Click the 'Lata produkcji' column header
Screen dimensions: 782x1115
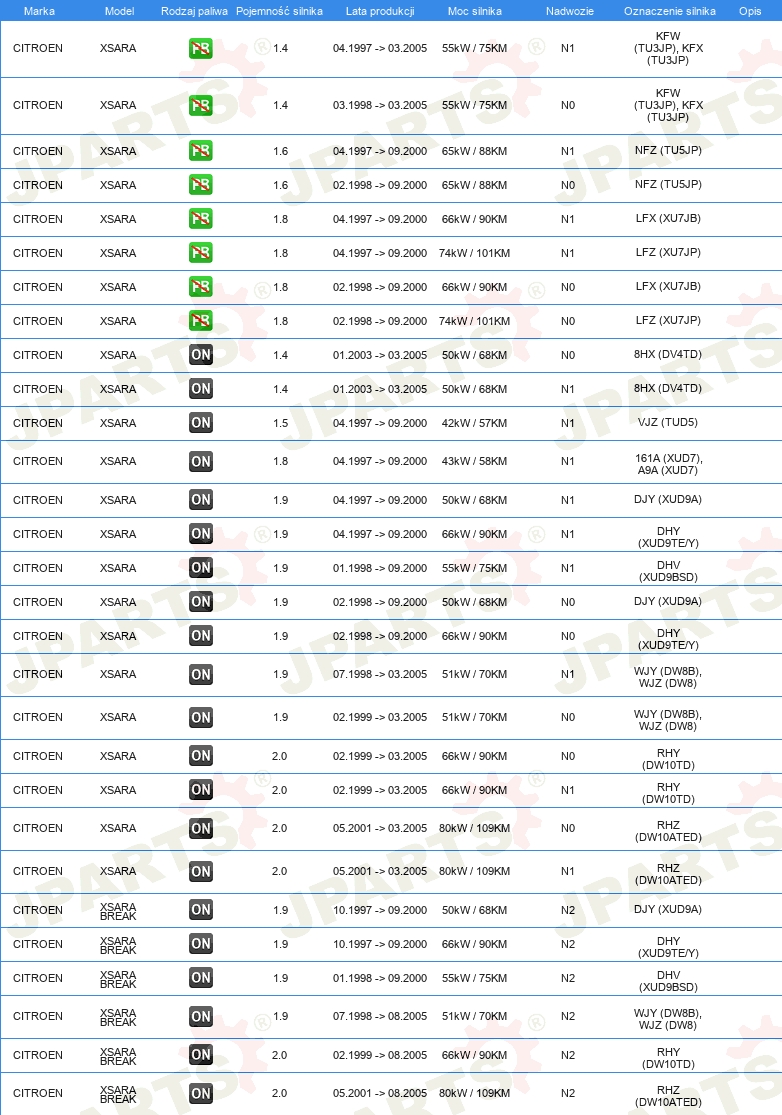click(x=380, y=11)
